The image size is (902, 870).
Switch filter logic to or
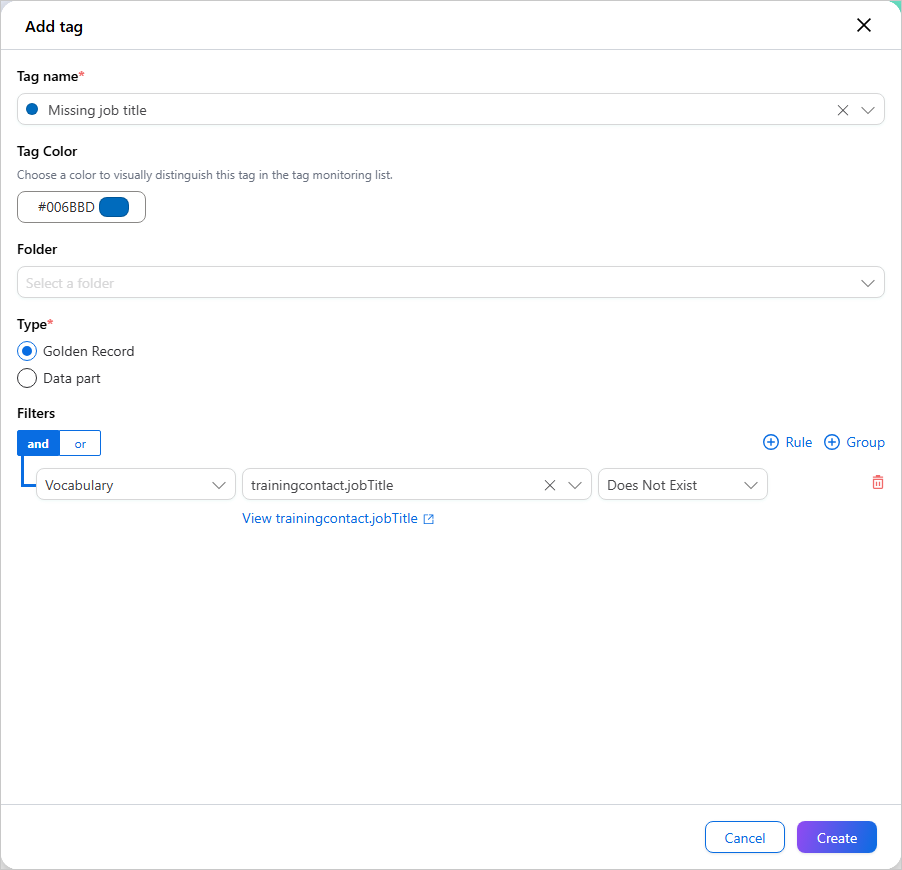coord(80,444)
